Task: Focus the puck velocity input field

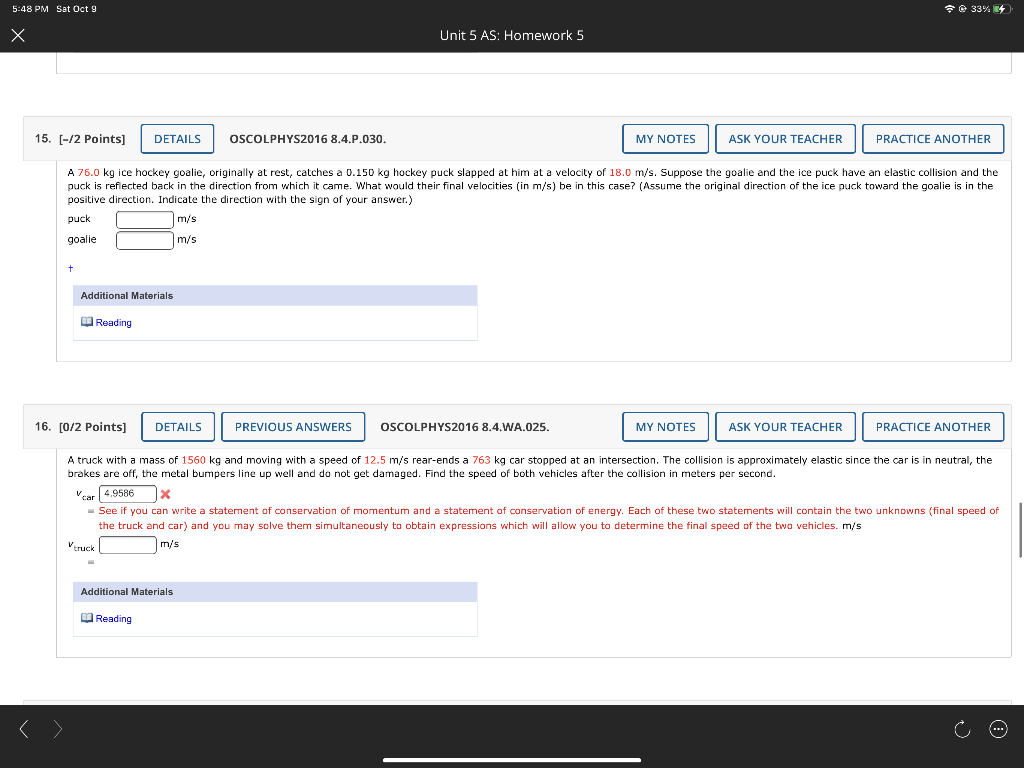Action: (x=145, y=219)
